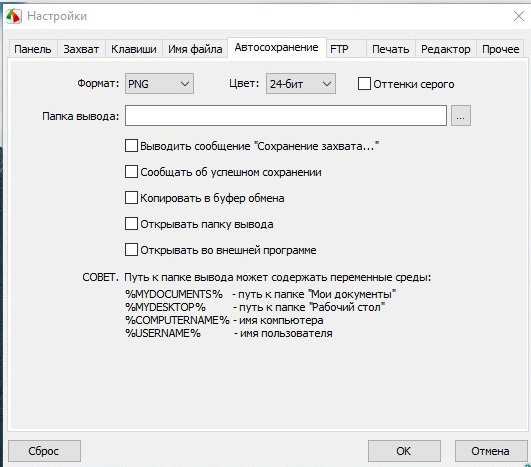531x467 pixels.
Task: Switch to the FTP tab
Action: [x=339, y=49]
